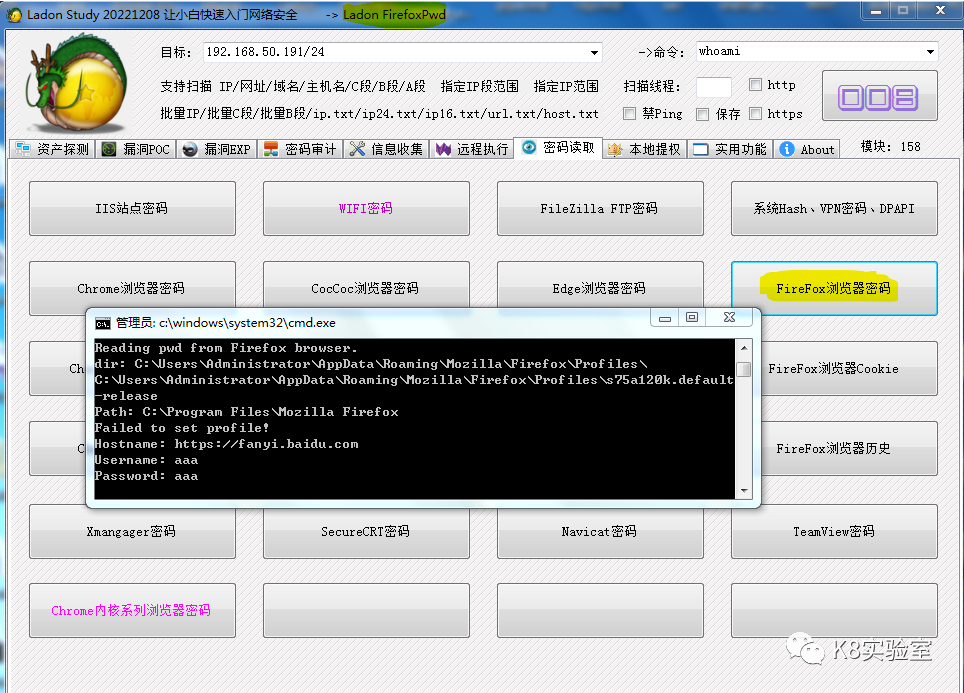This screenshot has width=964, height=693.
Task: Click the Ladon title bar app icon
Action: pos(14,15)
